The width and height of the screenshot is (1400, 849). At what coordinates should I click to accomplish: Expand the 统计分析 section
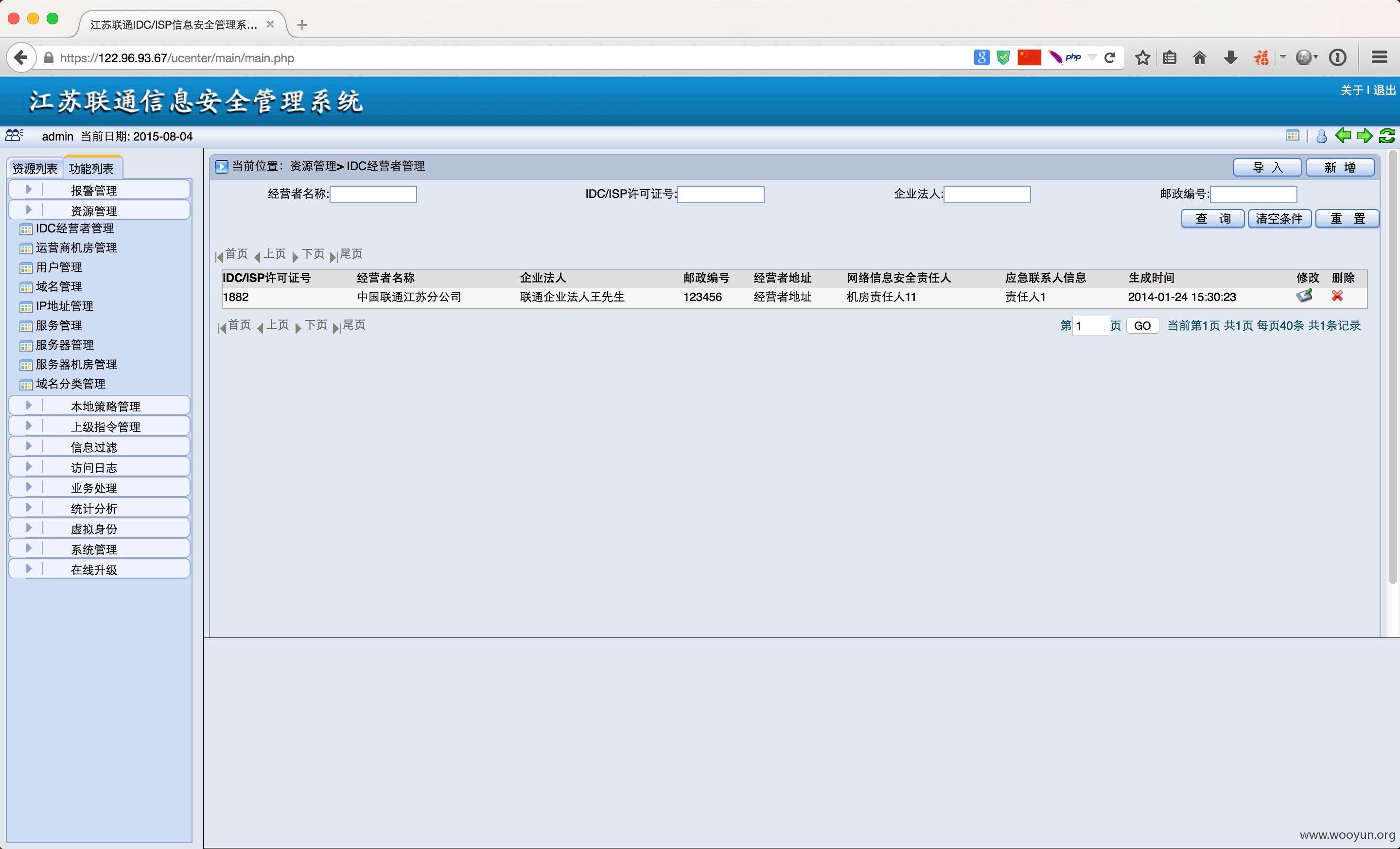tap(99, 508)
